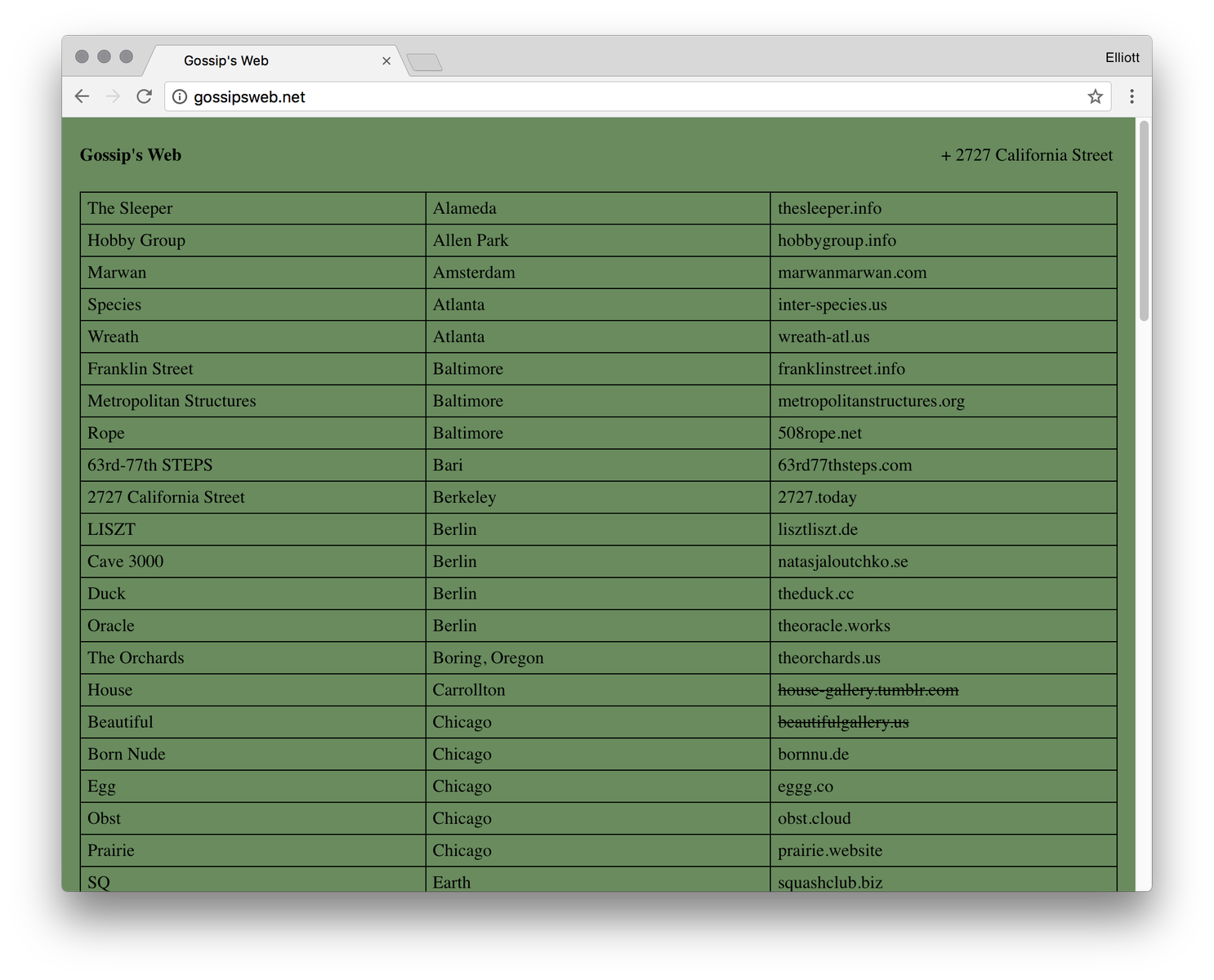Click the Elliott profile button

1122,57
